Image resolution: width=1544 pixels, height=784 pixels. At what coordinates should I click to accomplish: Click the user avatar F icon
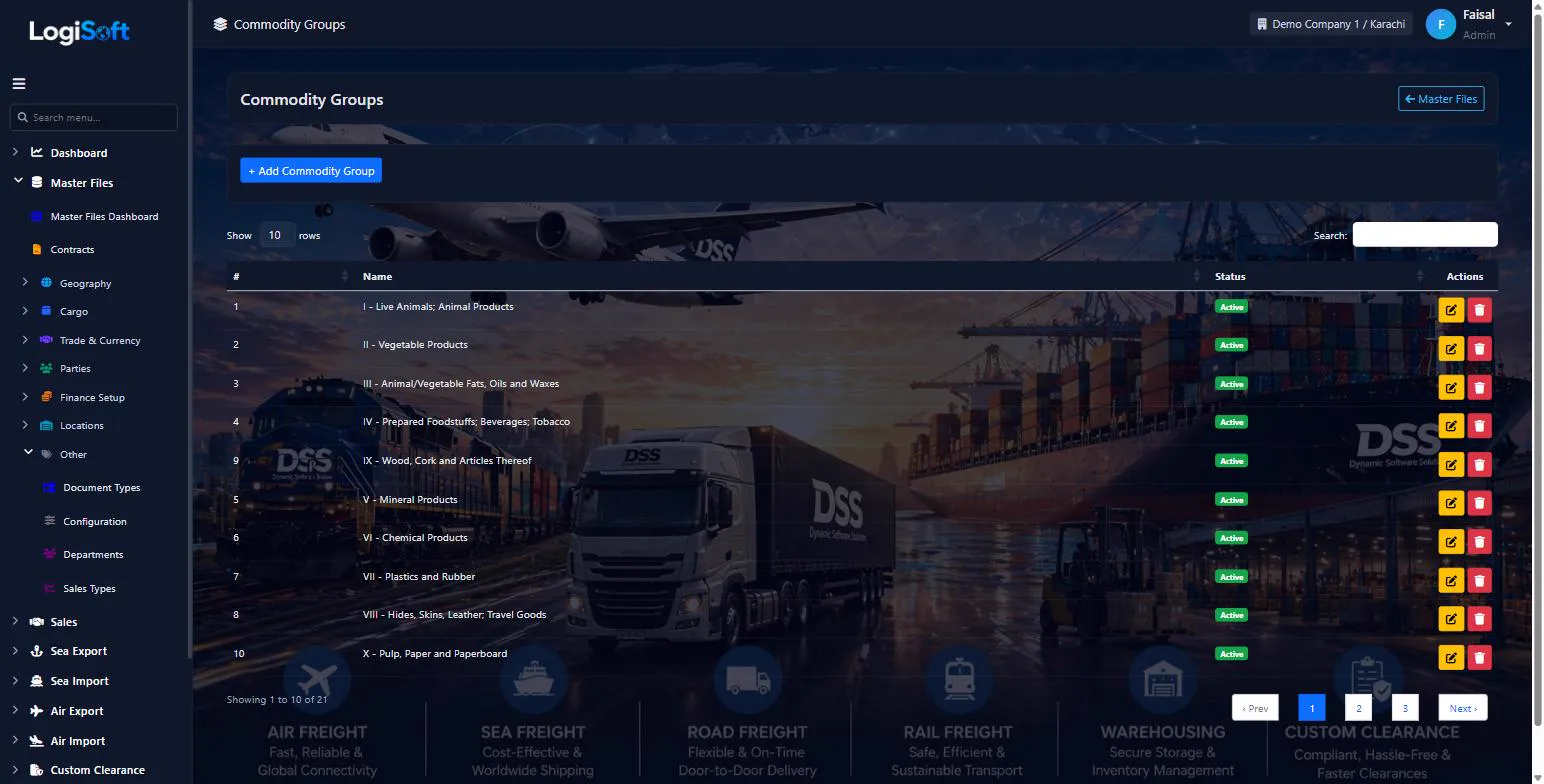click(x=1440, y=24)
